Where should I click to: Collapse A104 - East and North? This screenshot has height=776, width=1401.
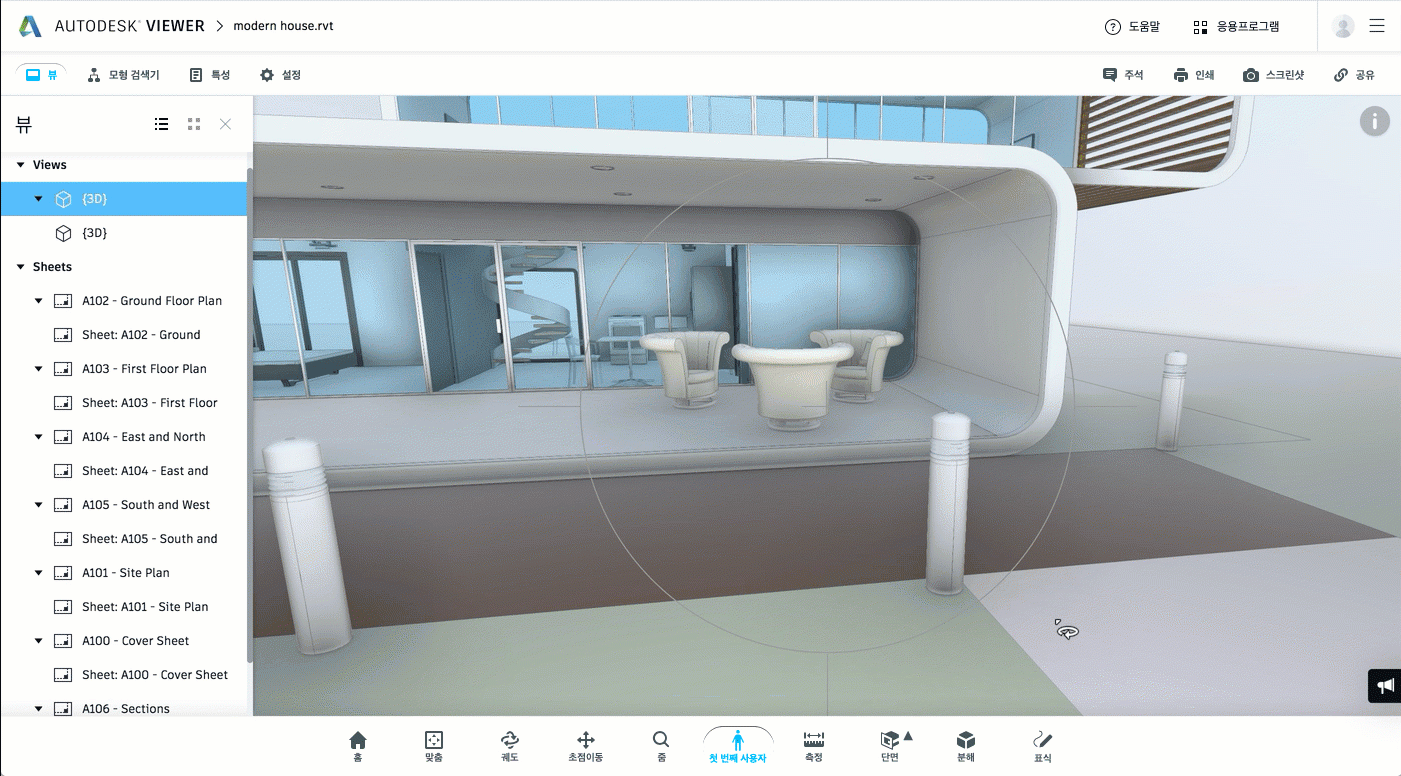(39, 437)
